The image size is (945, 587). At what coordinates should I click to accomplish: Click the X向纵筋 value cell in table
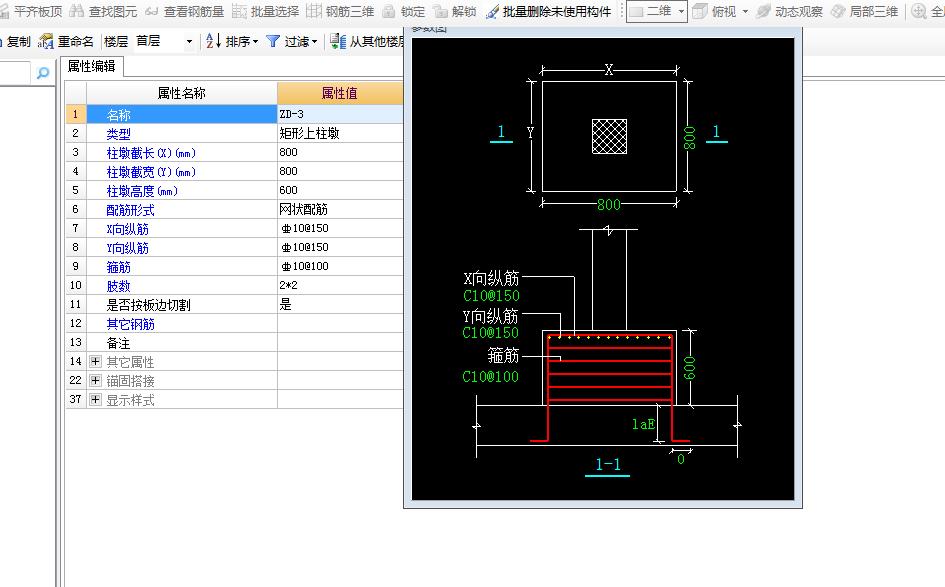[340, 228]
